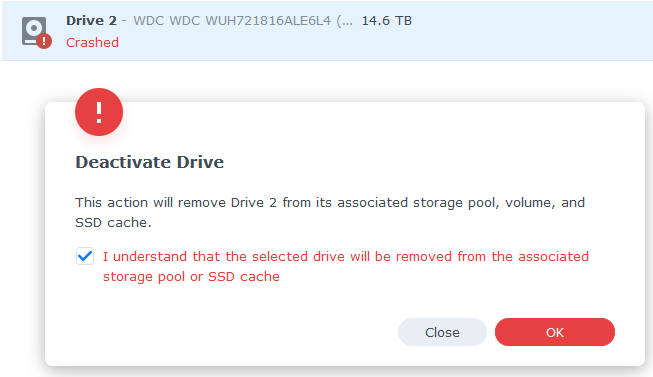Image resolution: width=653 pixels, height=377 pixels.
Task: Click the truncated '(...' after model name
Action: tap(344, 20)
